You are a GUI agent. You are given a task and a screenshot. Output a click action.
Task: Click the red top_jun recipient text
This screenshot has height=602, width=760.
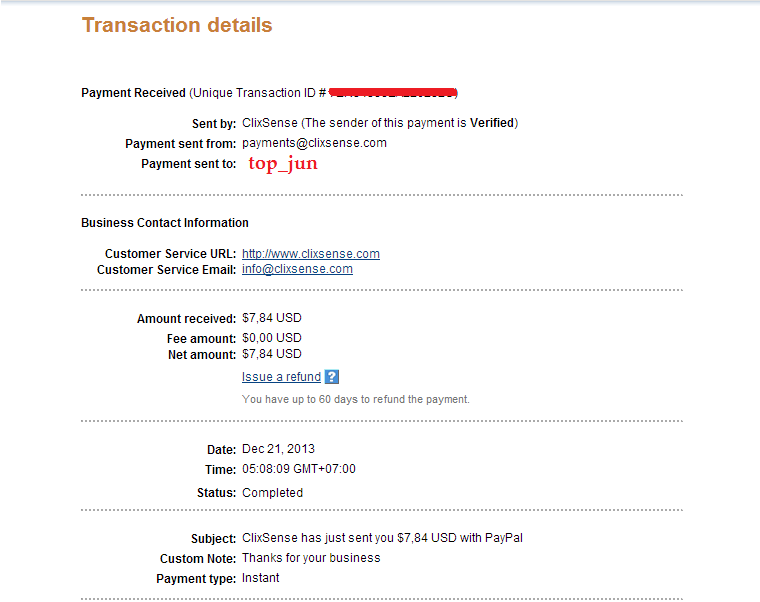pyautogui.click(x=283, y=164)
